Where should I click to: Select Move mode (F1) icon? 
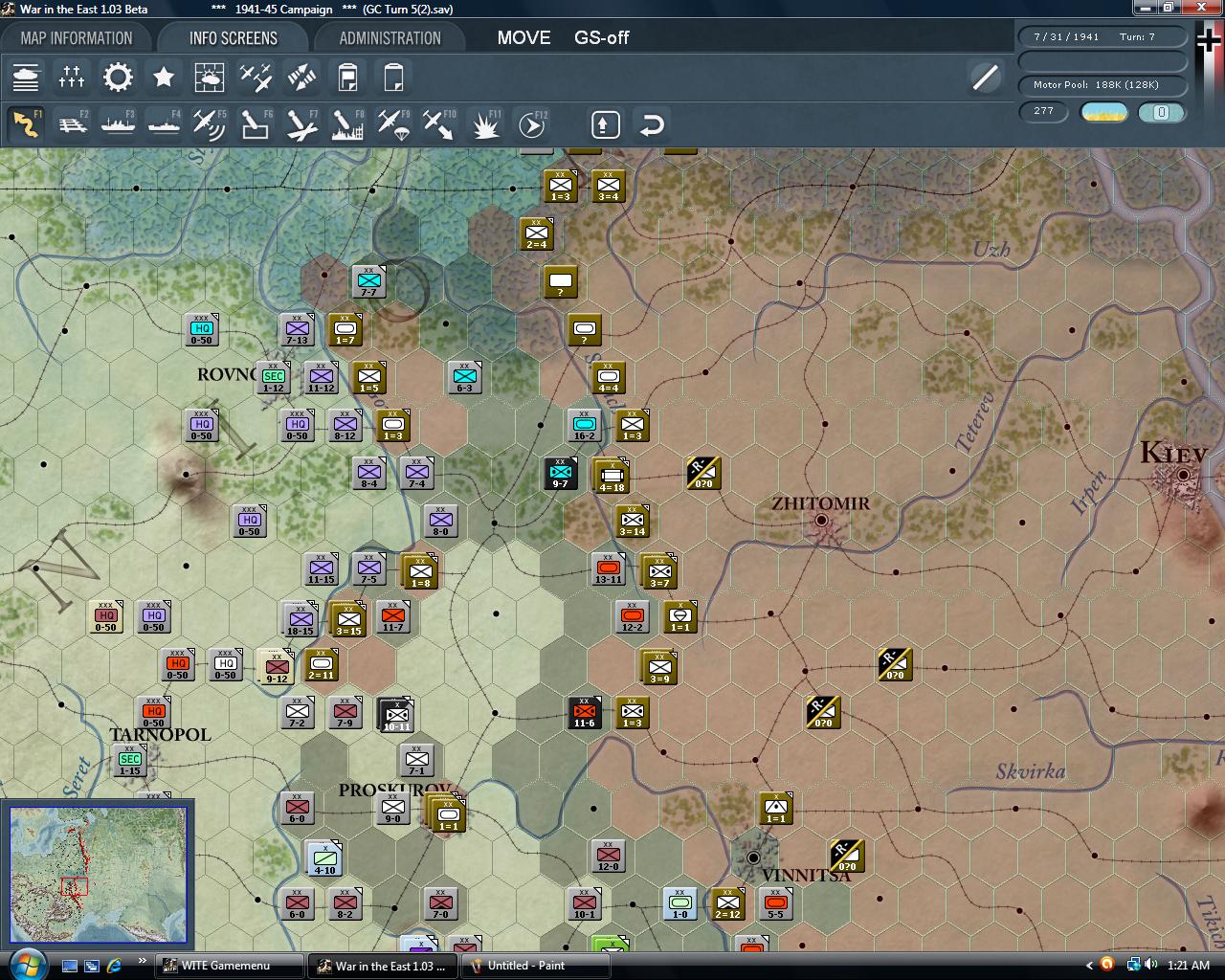point(26,124)
